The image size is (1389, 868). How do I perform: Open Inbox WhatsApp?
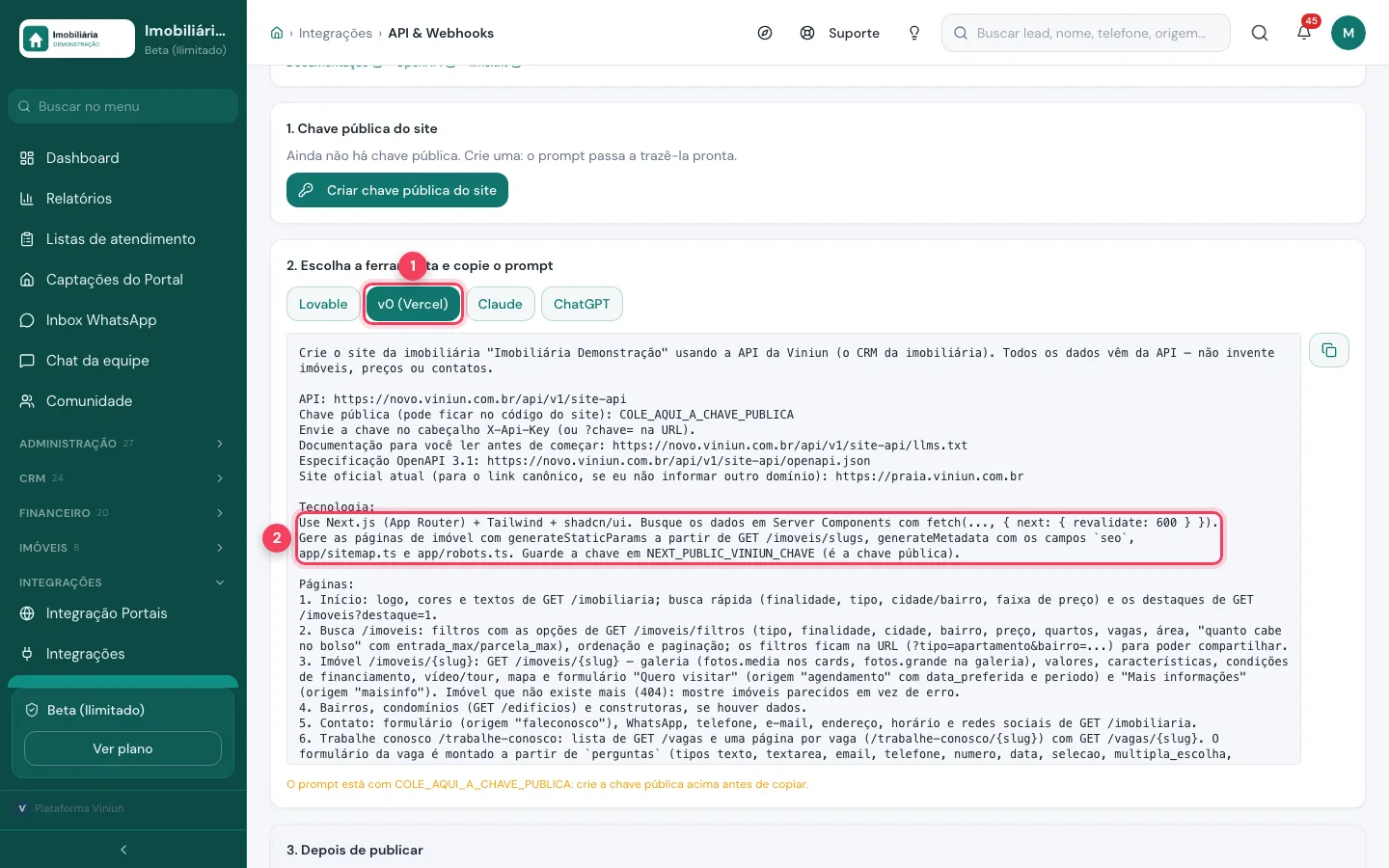[123, 320]
